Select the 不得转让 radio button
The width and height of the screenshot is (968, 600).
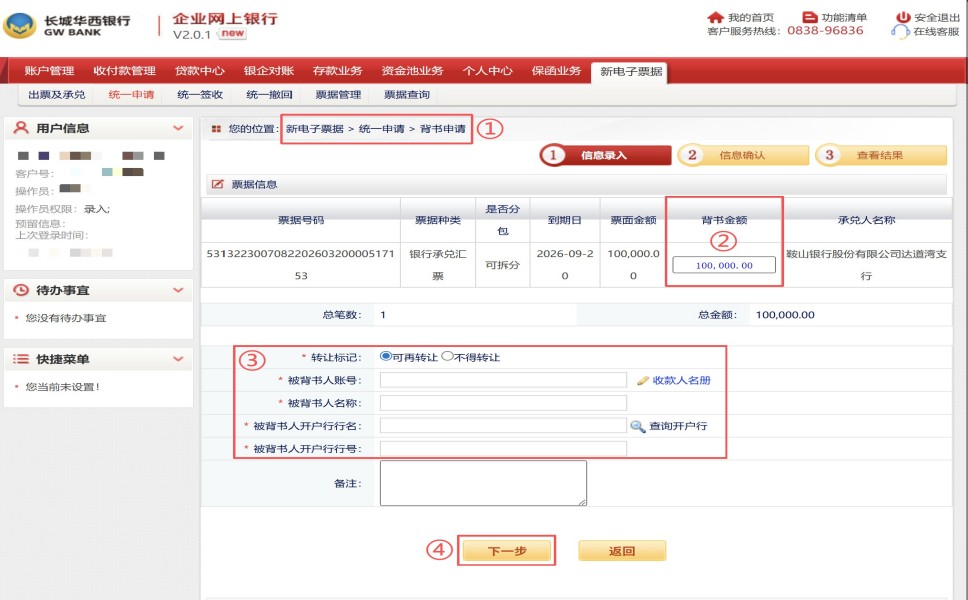pyautogui.click(x=447, y=356)
